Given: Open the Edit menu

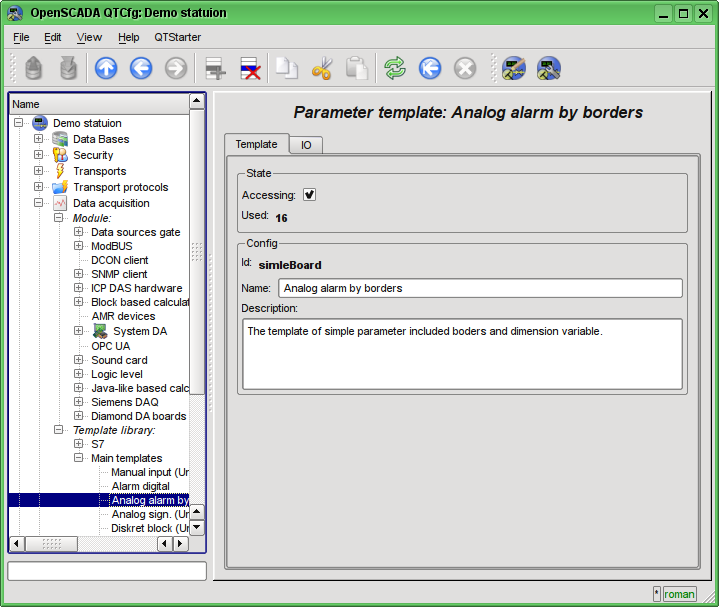Looking at the screenshot, I should tap(52, 37).
